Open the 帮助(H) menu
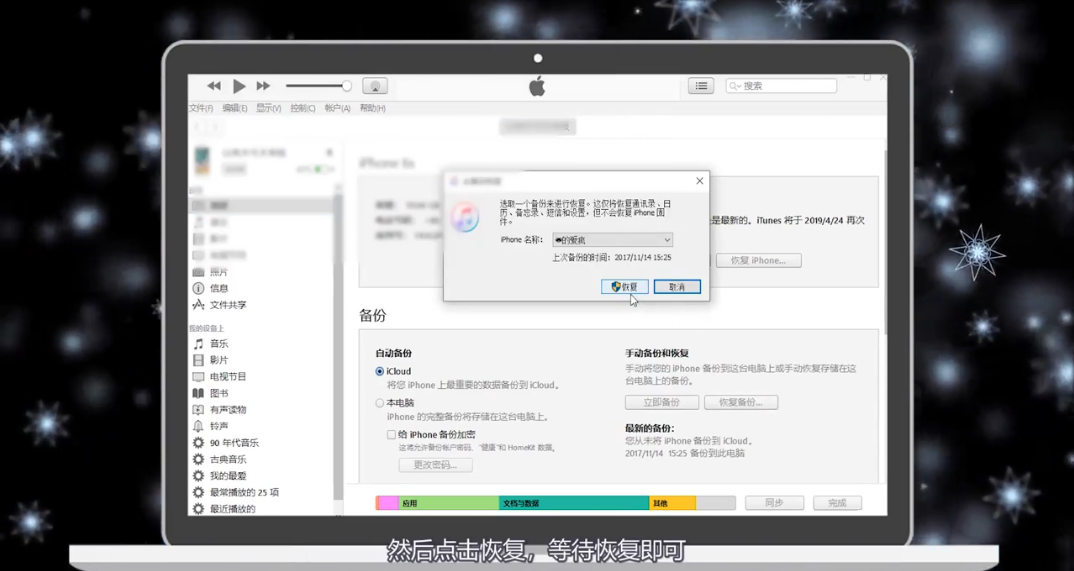1074x571 pixels. click(373, 108)
